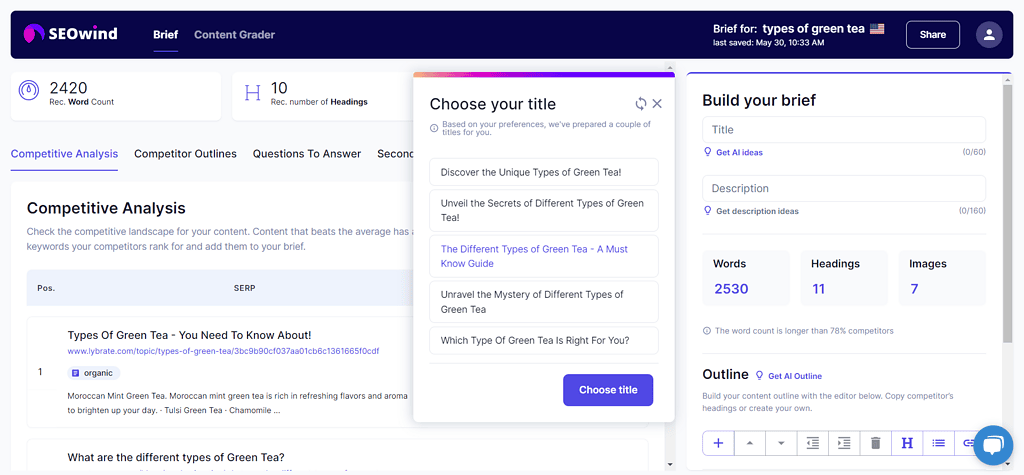Switch to the Questions To Answer tab
The width and height of the screenshot is (1024, 475).
coord(307,154)
